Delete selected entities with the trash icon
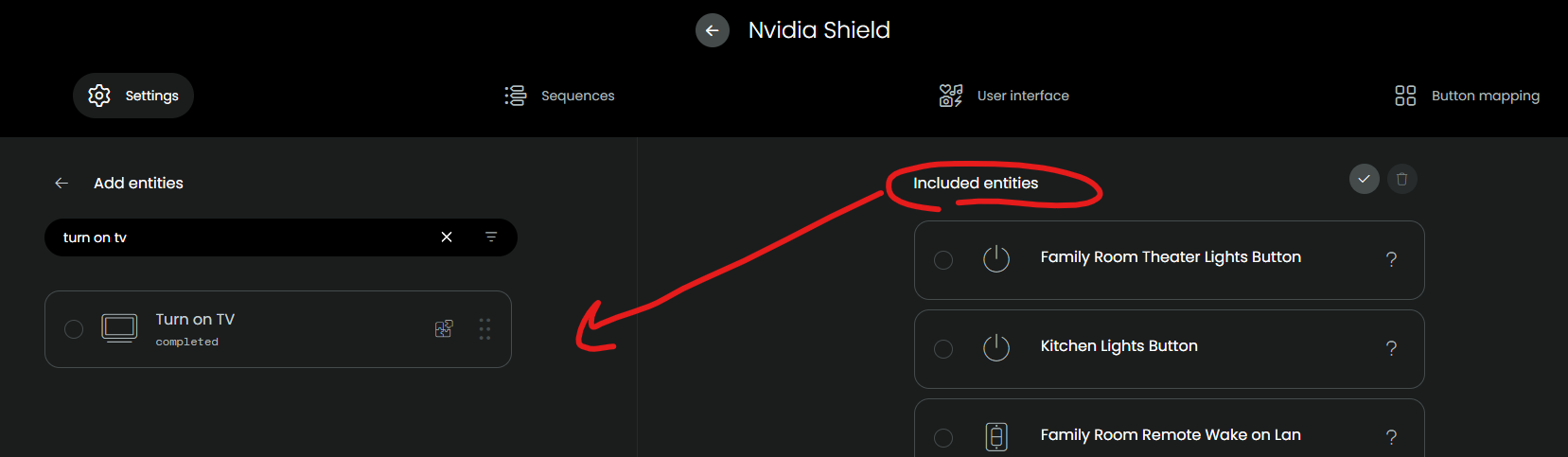This screenshot has height=457, width=1568. 1401,179
